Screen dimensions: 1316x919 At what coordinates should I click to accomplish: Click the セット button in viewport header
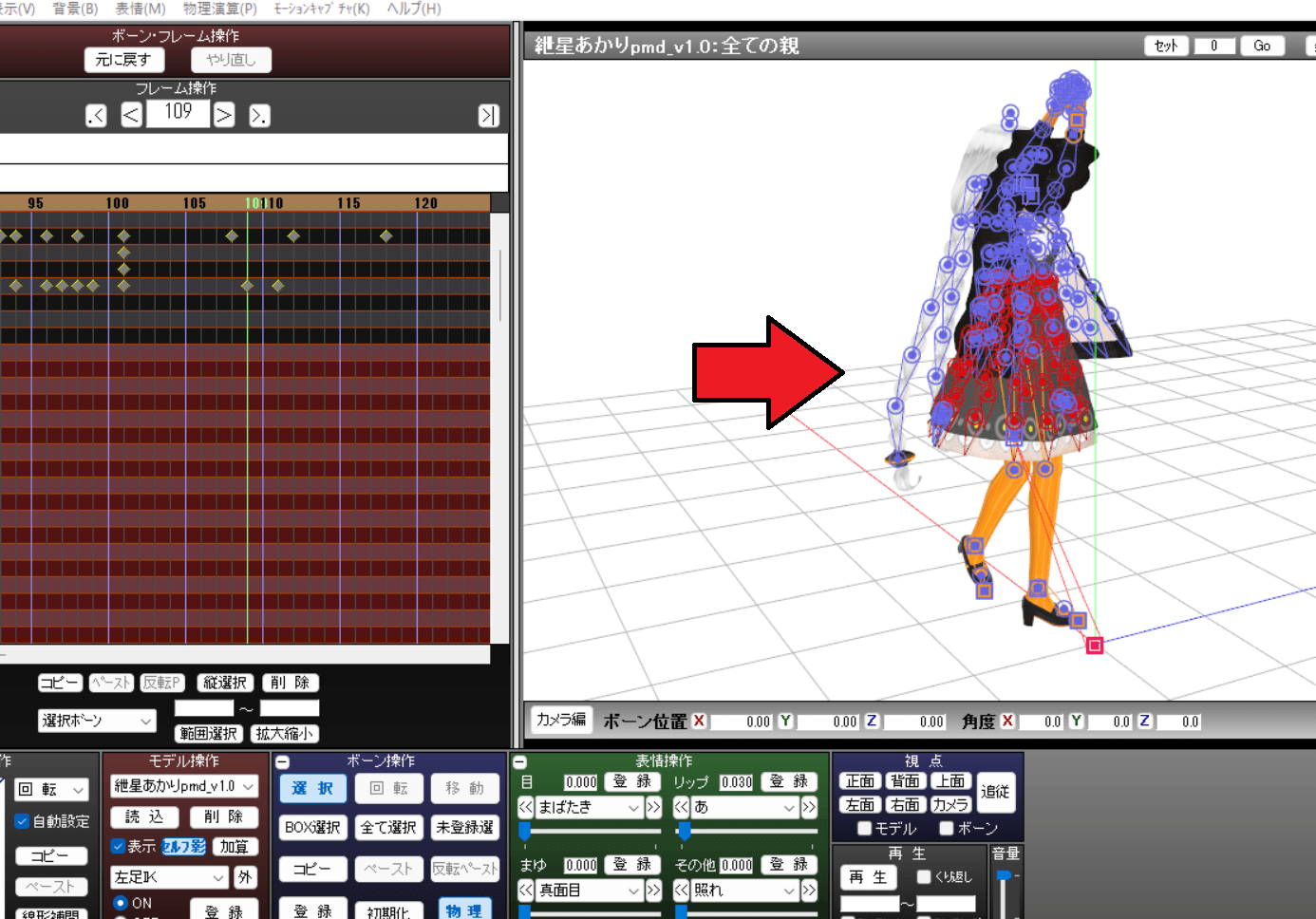(x=1166, y=46)
